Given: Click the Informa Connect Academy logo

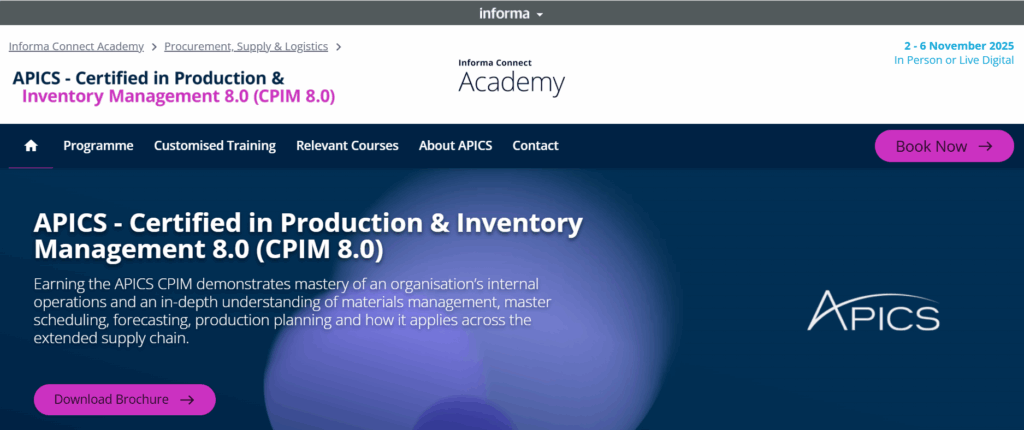Looking at the screenshot, I should tap(511, 77).
